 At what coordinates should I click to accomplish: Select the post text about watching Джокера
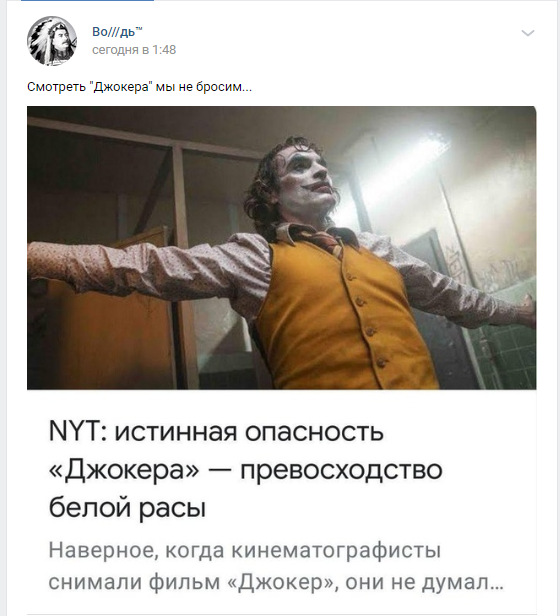coord(140,87)
